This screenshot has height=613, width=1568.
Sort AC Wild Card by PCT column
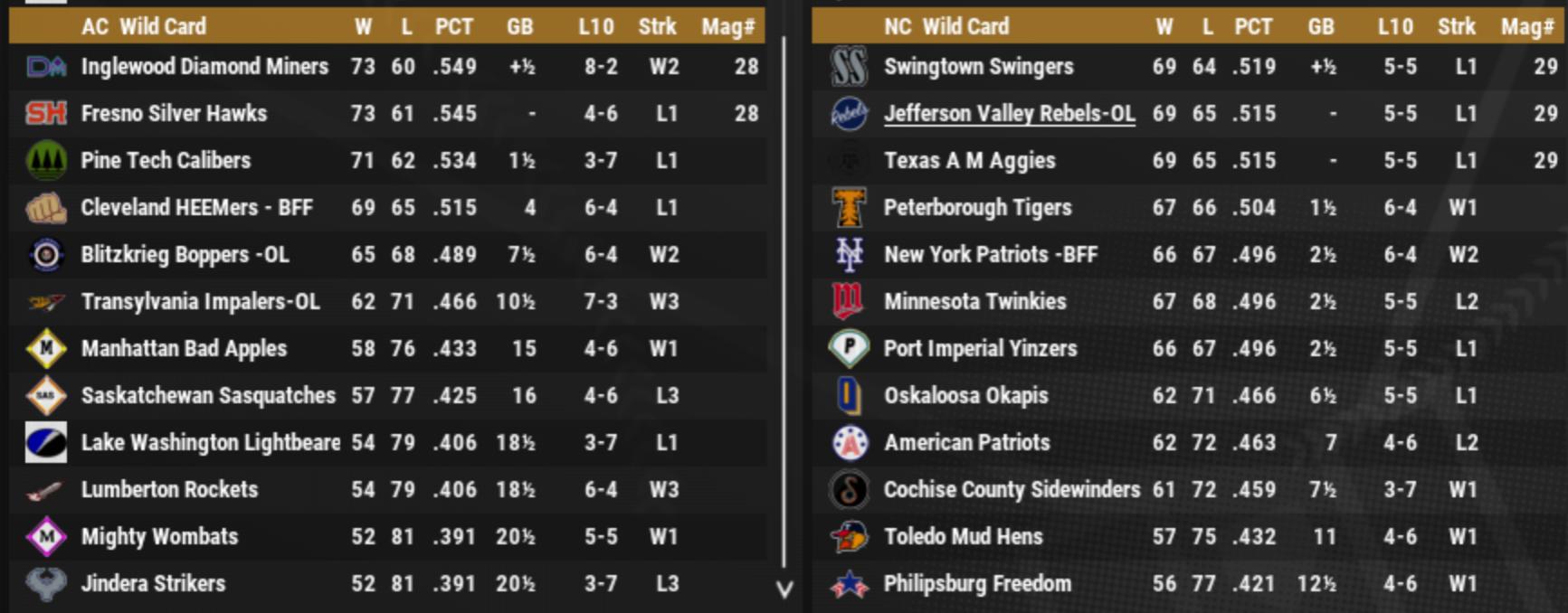[453, 26]
